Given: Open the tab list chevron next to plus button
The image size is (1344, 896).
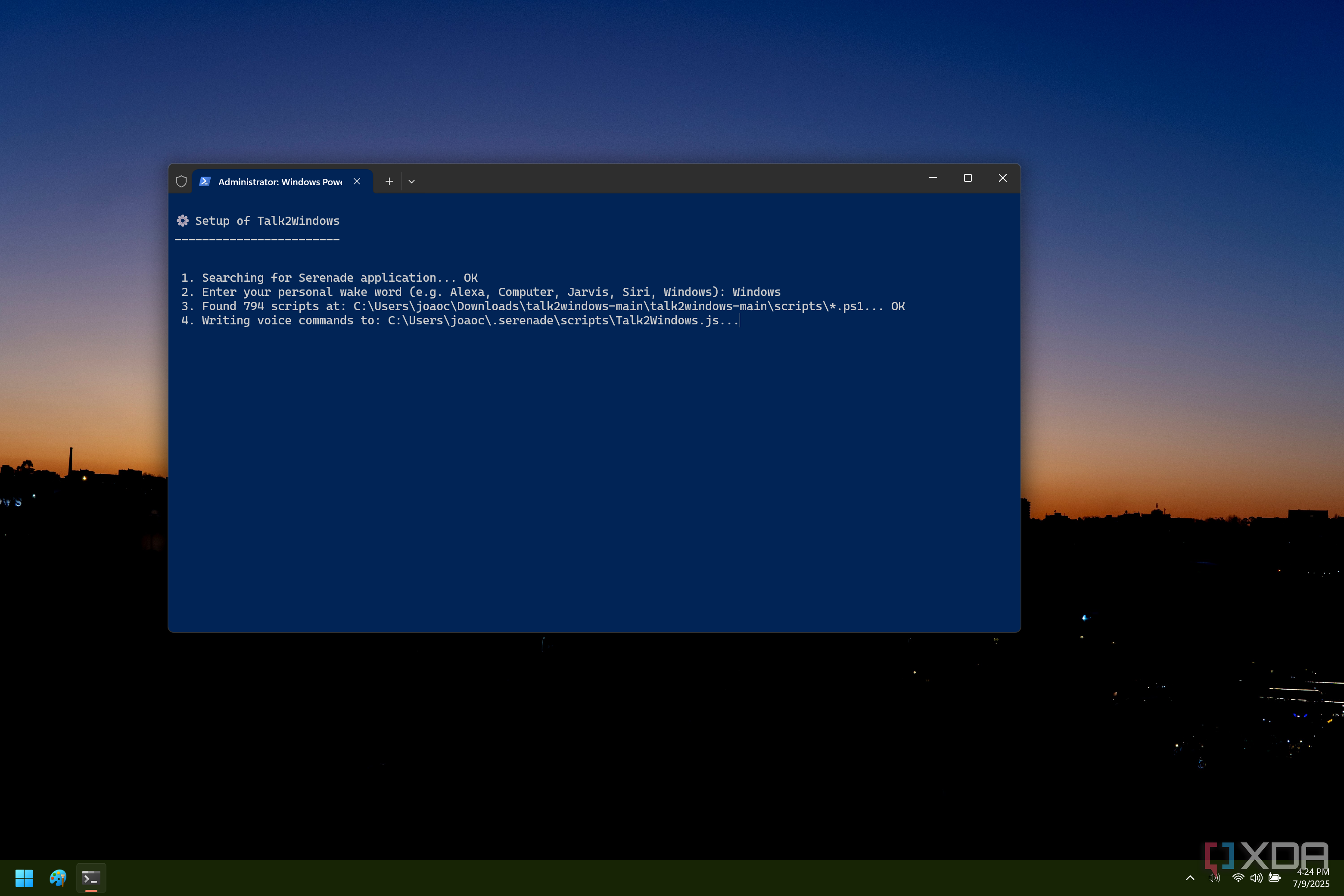Looking at the screenshot, I should click(411, 181).
